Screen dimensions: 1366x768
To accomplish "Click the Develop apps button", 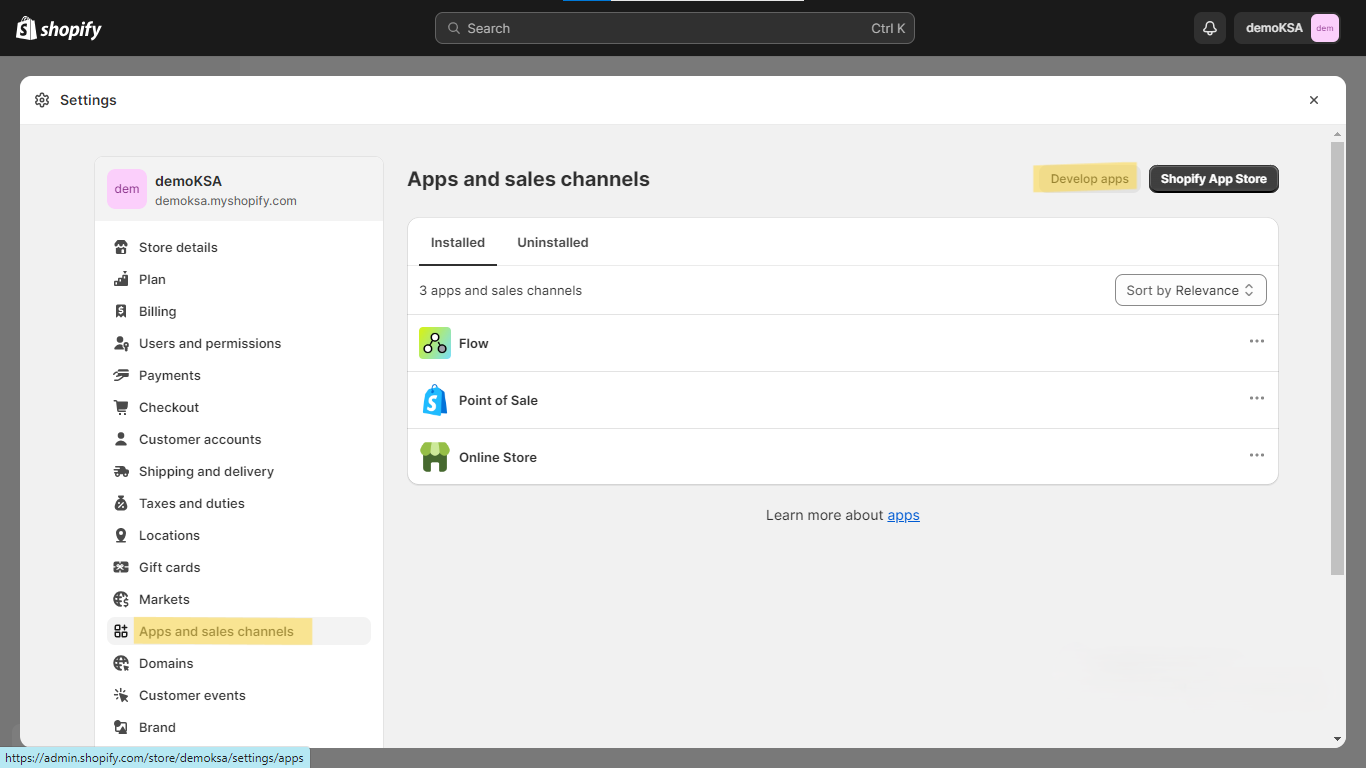I will (1089, 179).
